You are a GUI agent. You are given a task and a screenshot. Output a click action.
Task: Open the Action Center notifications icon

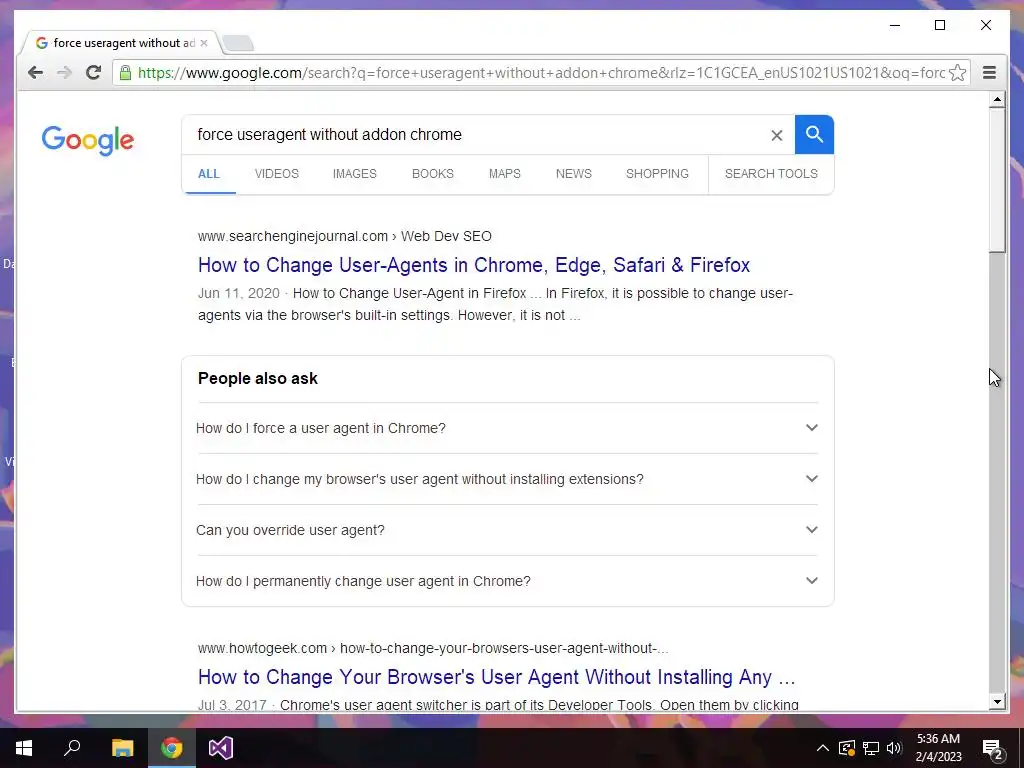993,748
